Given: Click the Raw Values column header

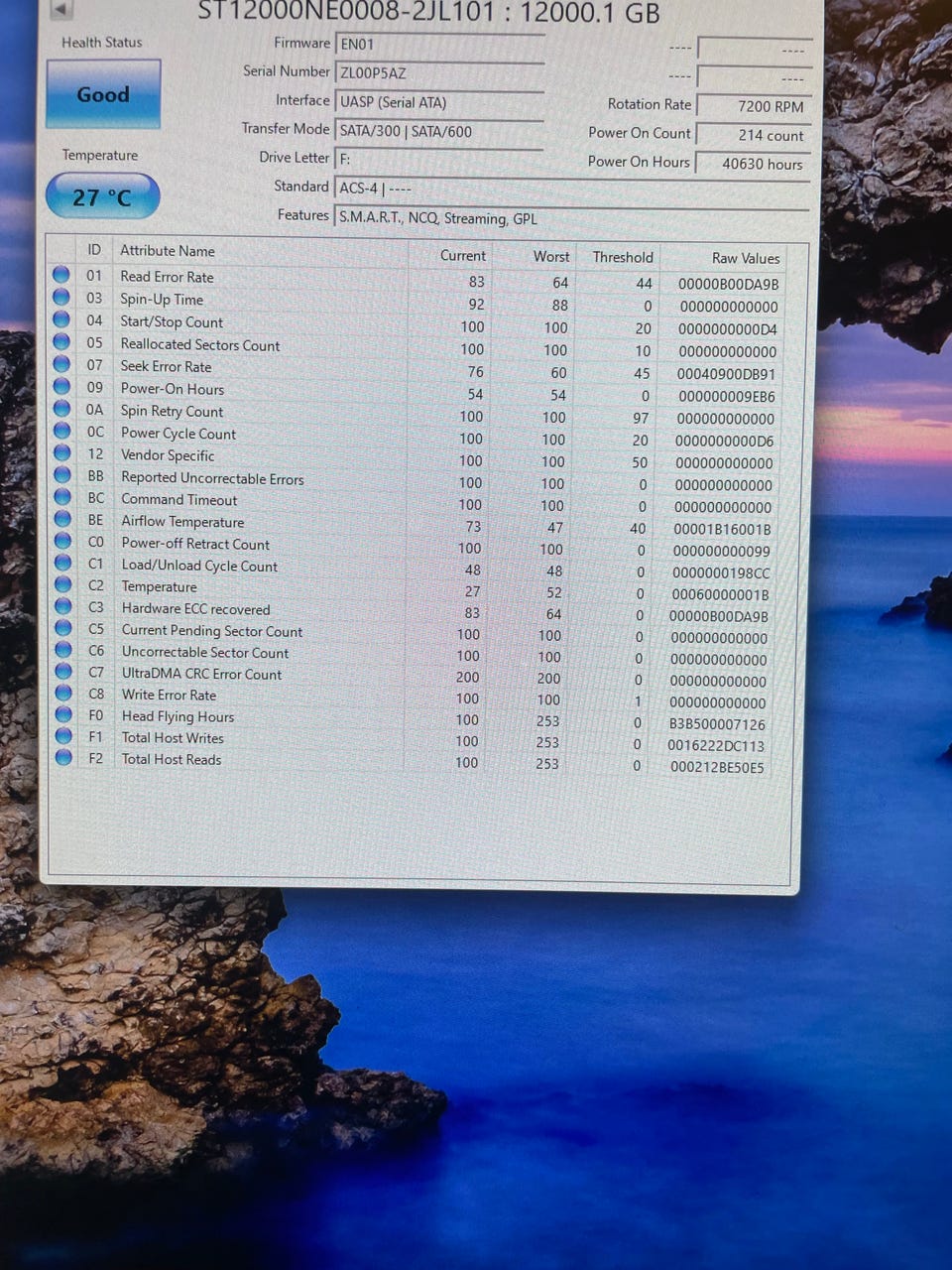Looking at the screenshot, I should point(746,258).
